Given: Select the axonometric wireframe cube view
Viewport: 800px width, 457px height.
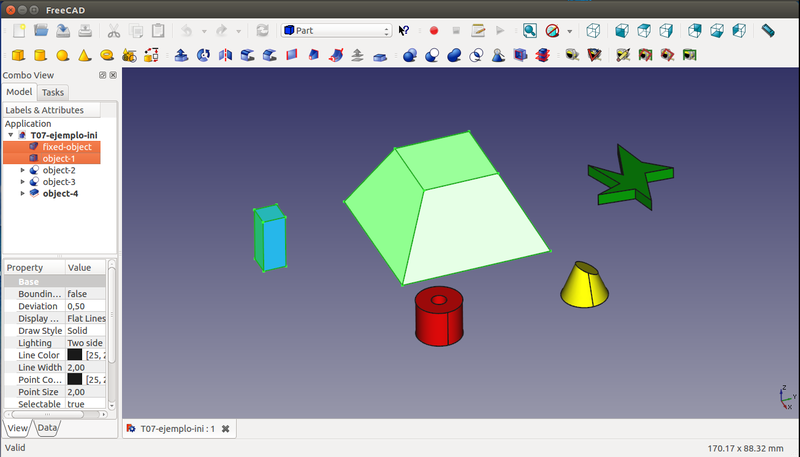Looking at the screenshot, I should [594, 30].
